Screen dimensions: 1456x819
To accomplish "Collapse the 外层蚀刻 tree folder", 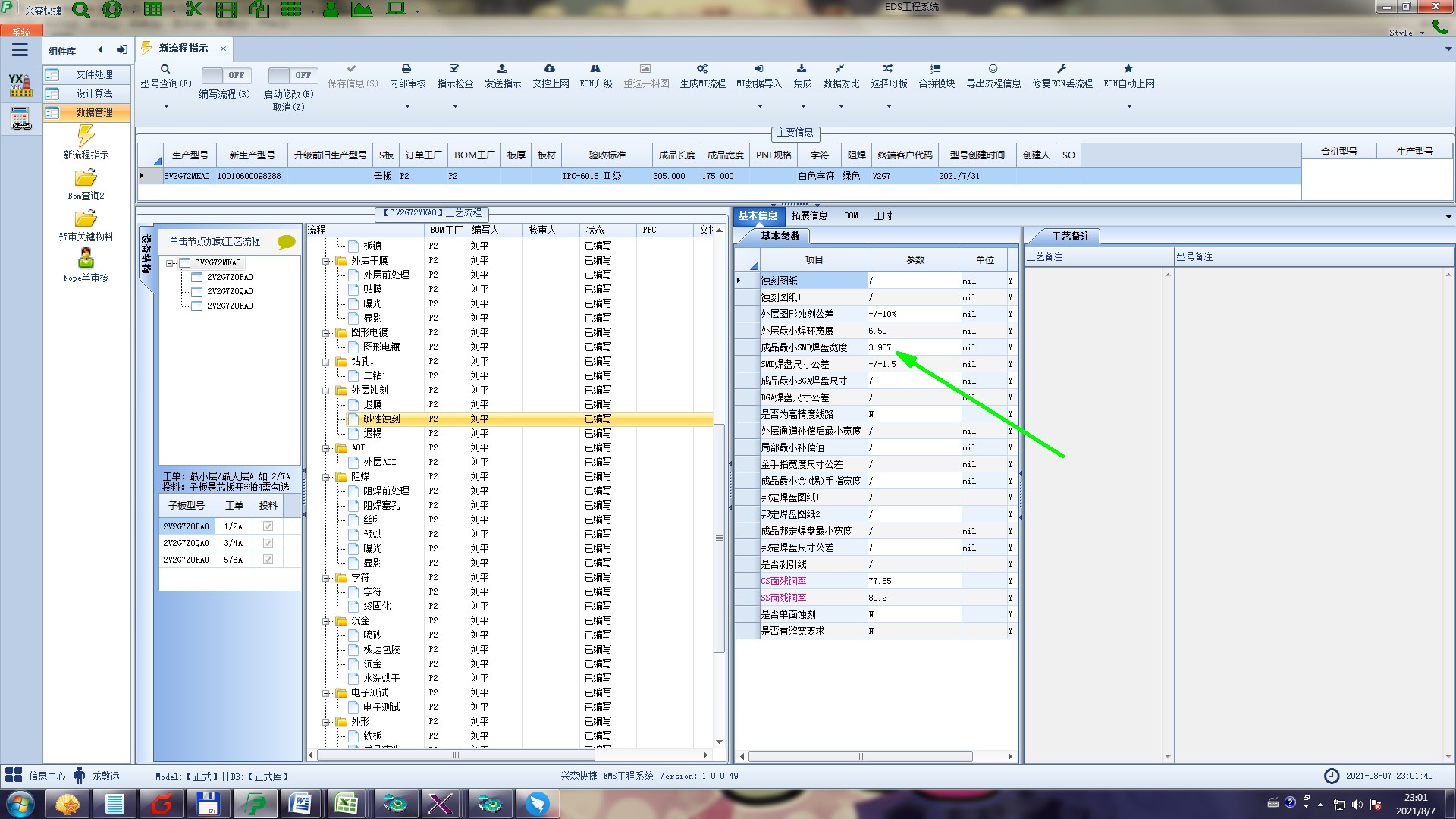I will (x=326, y=391).
